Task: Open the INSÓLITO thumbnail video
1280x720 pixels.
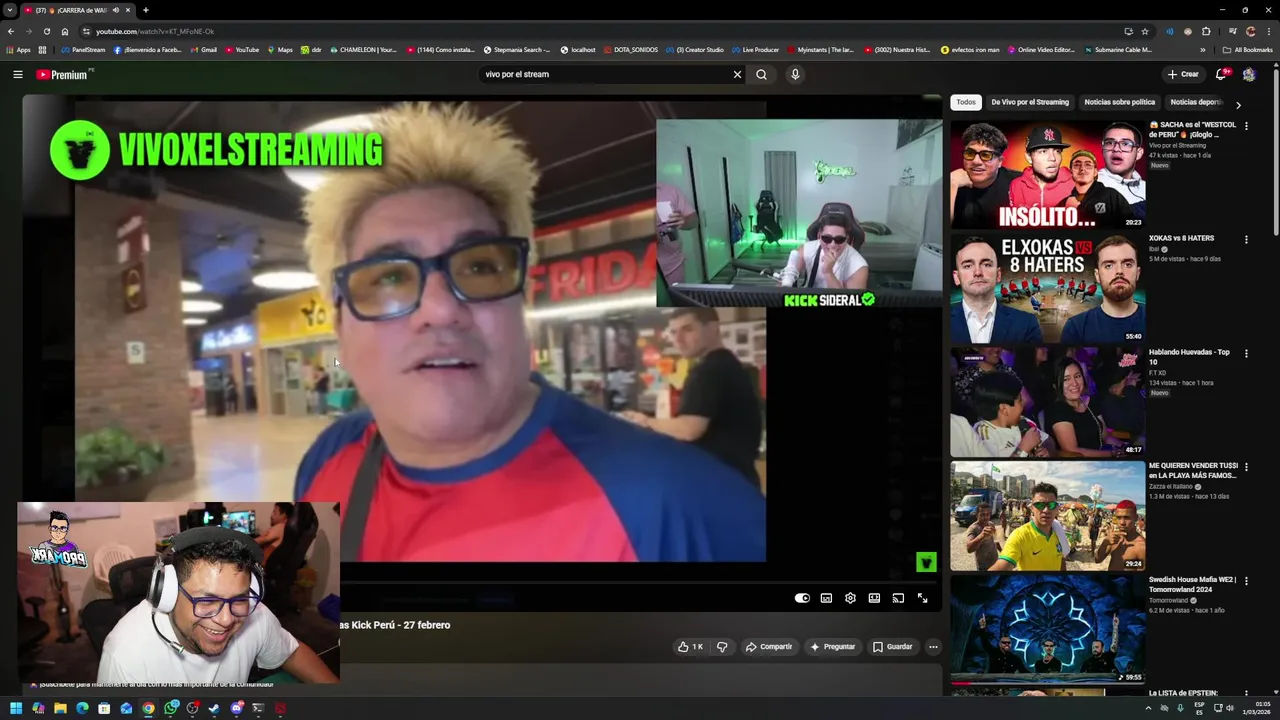Action: [1047, 174]
